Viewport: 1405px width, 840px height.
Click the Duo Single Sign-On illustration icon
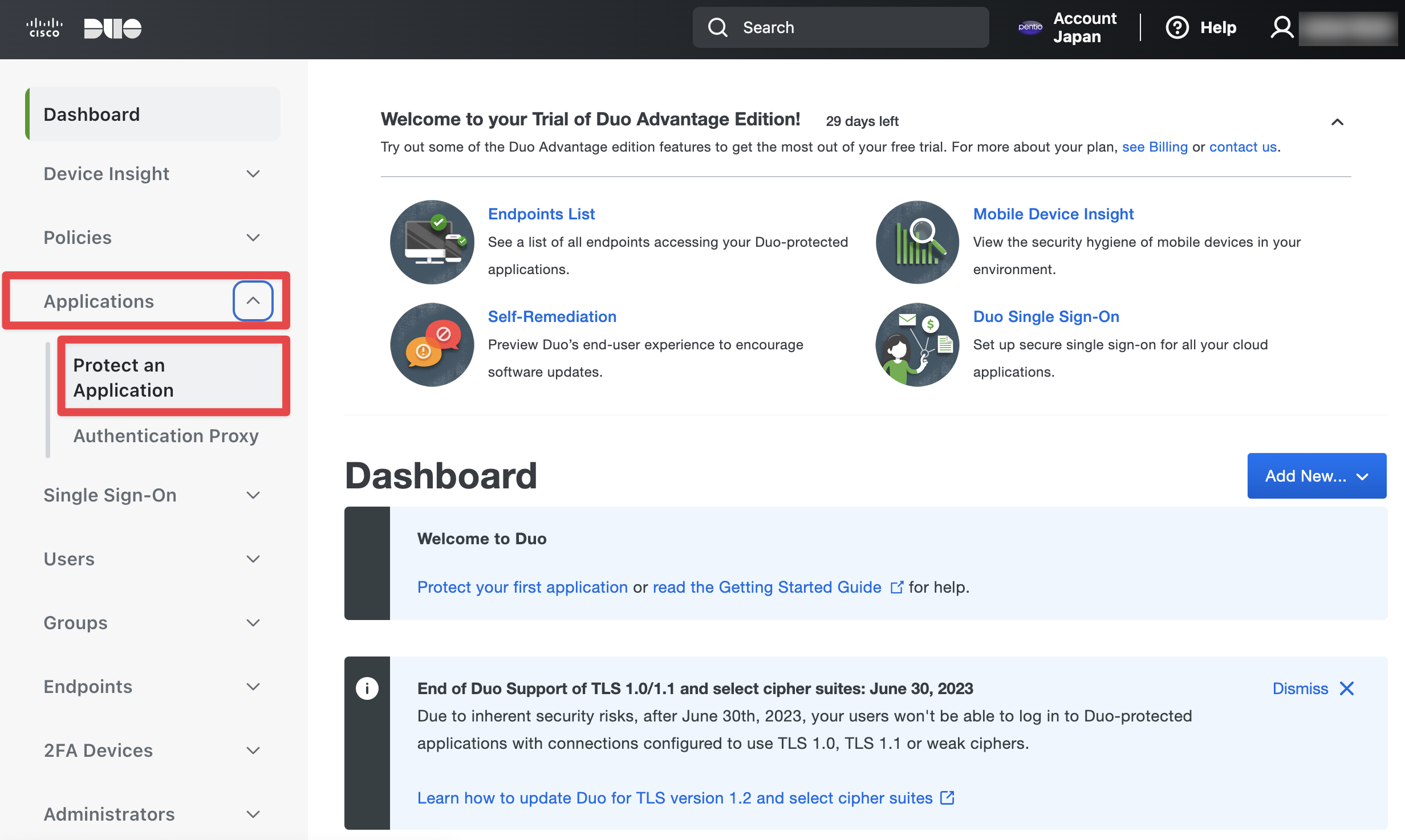pyautogui.click(x=917, y=344)
